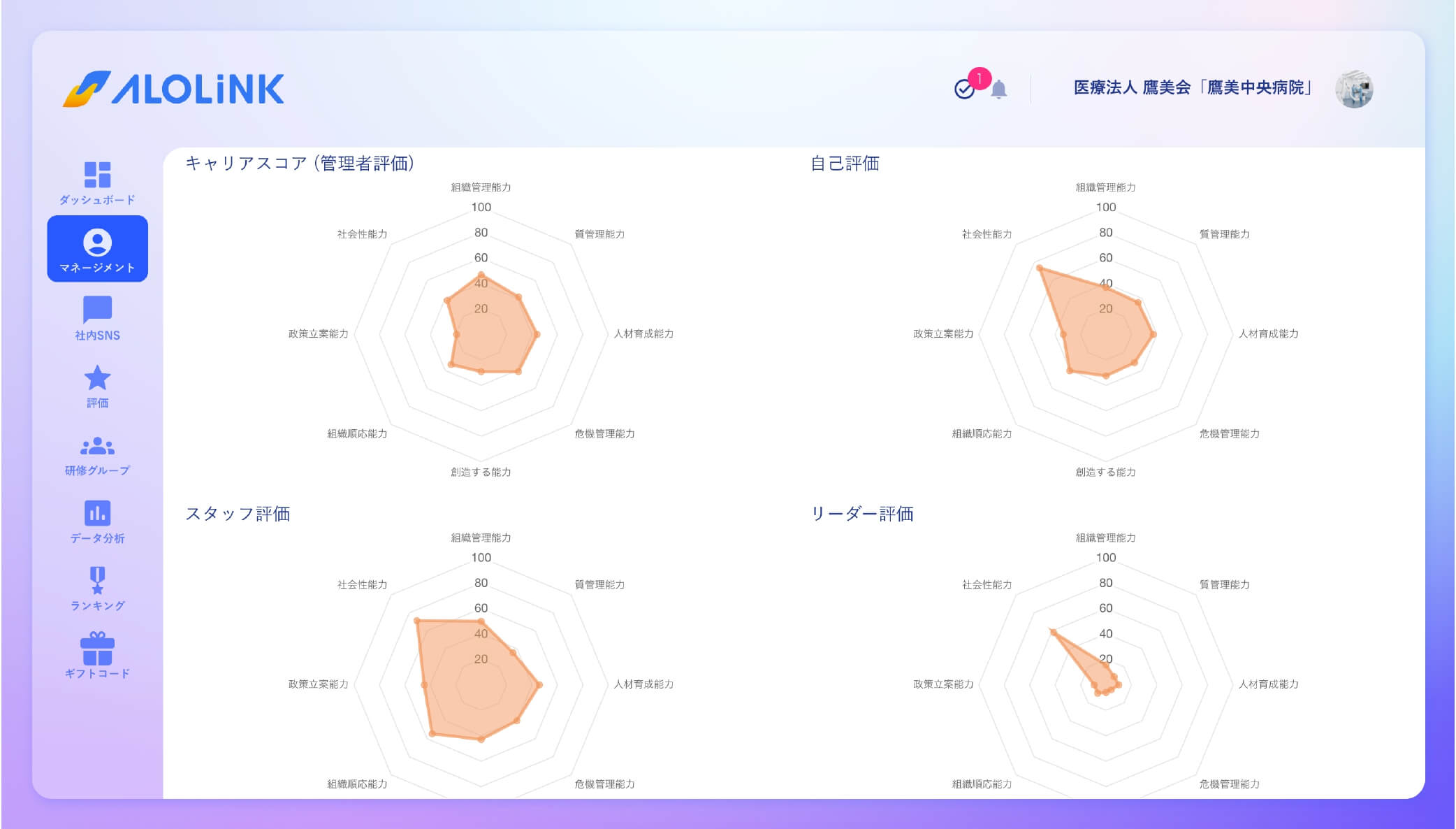
Task: Click 組織管理能力 label on 自己評価 chart
Action: 1105,187
